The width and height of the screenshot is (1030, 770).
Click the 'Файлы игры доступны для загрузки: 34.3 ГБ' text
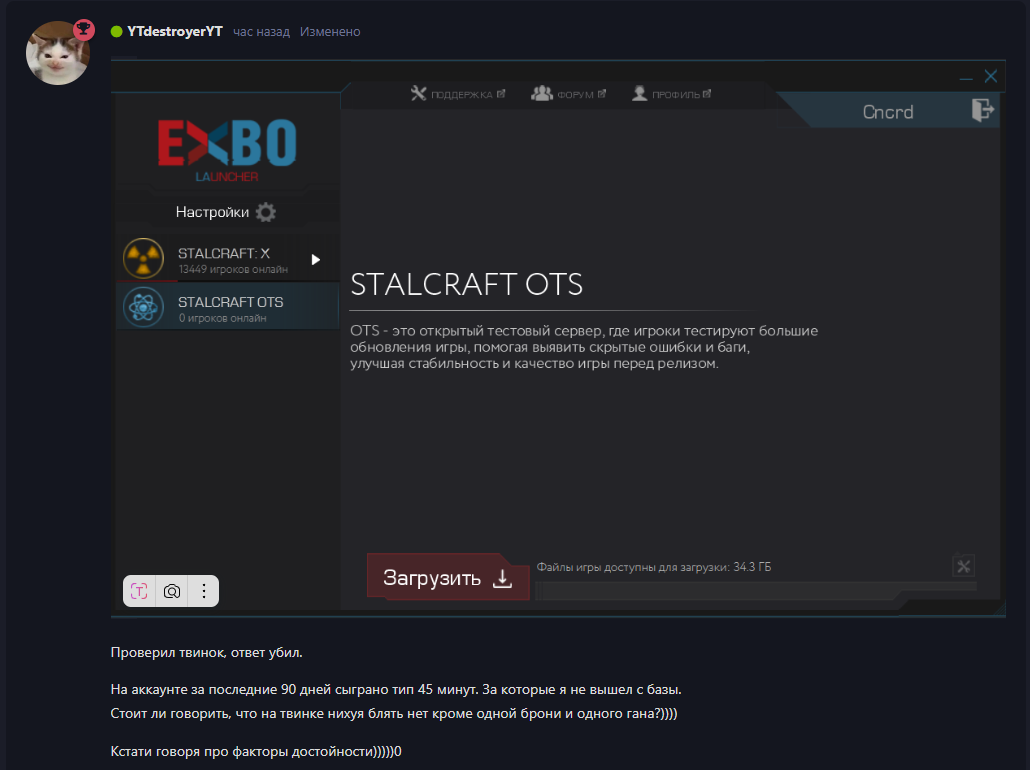[654, 567]
